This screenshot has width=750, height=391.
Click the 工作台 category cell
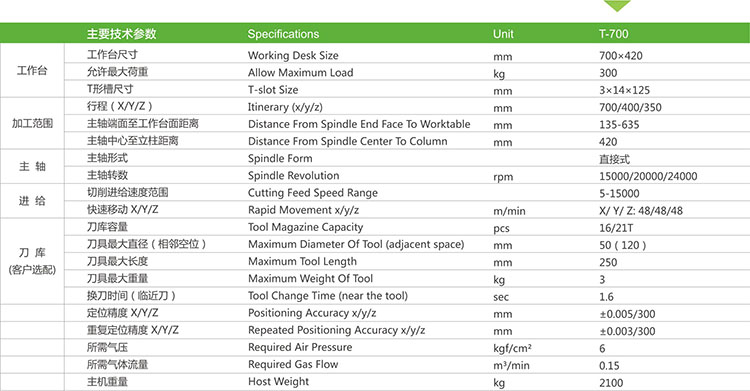32,71
